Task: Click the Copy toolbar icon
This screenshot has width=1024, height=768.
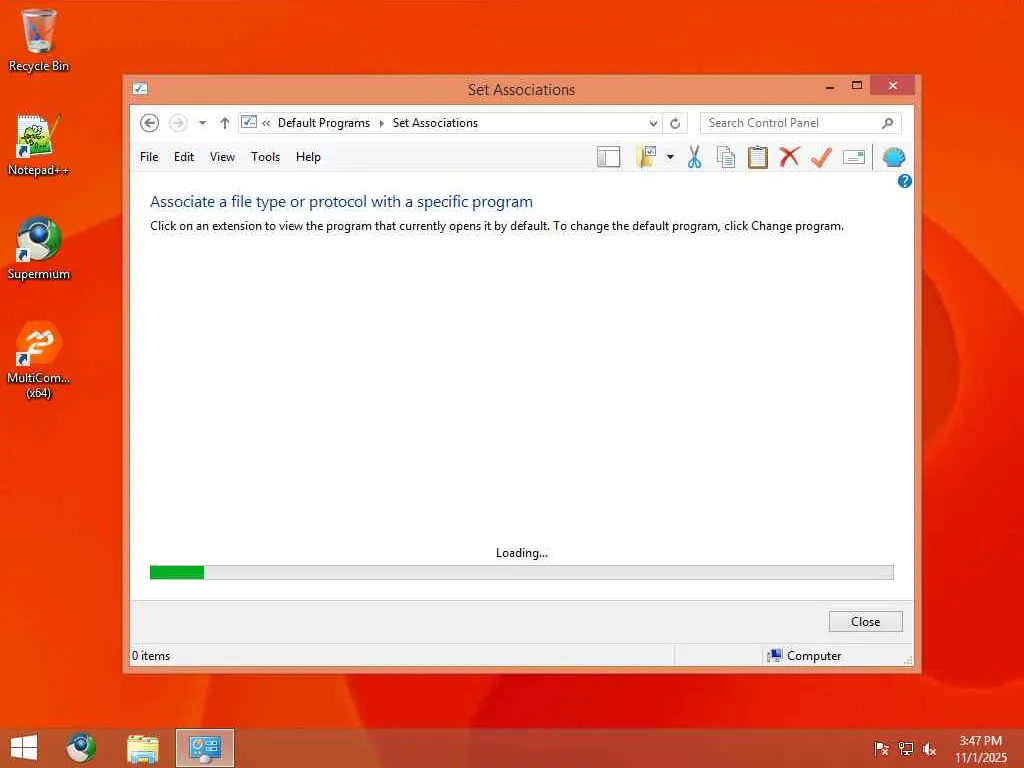Action: coord(726,157)
